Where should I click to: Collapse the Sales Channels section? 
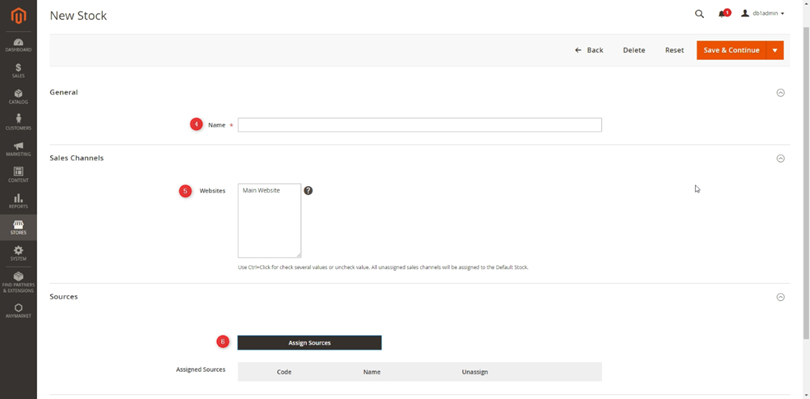[781, 159]
